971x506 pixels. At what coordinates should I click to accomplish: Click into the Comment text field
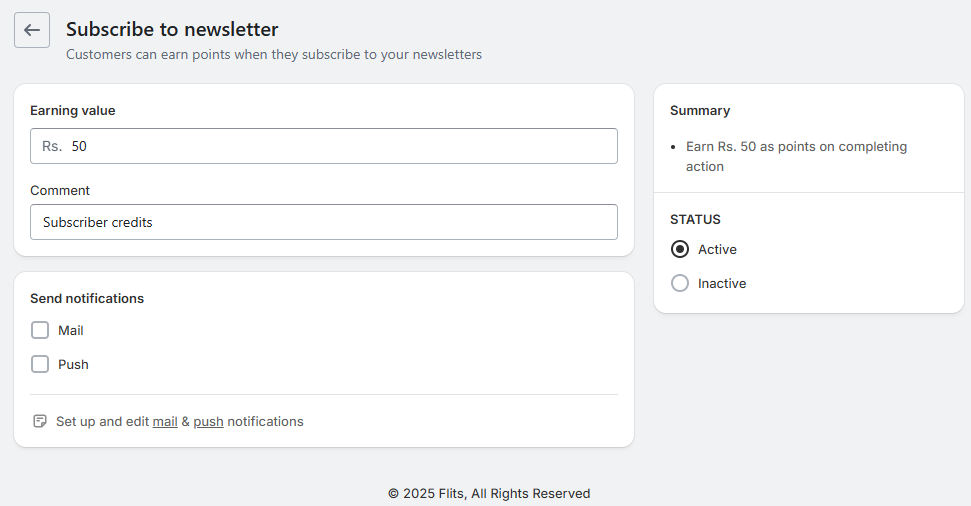tap(324, 222)
